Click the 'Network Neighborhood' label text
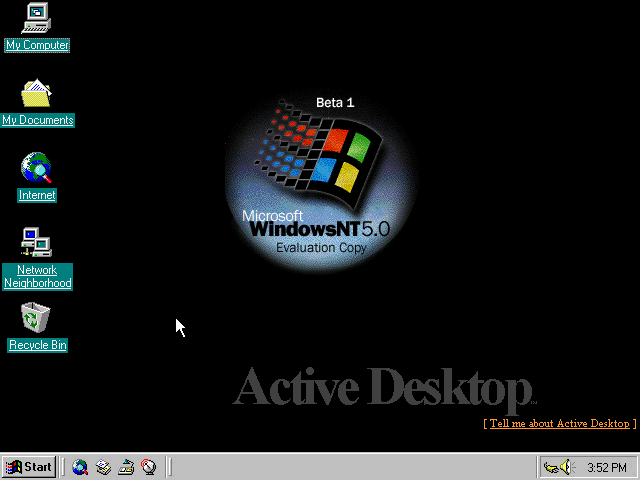The height and width of the screenshot is (480, 640). [x=38, y=276]
